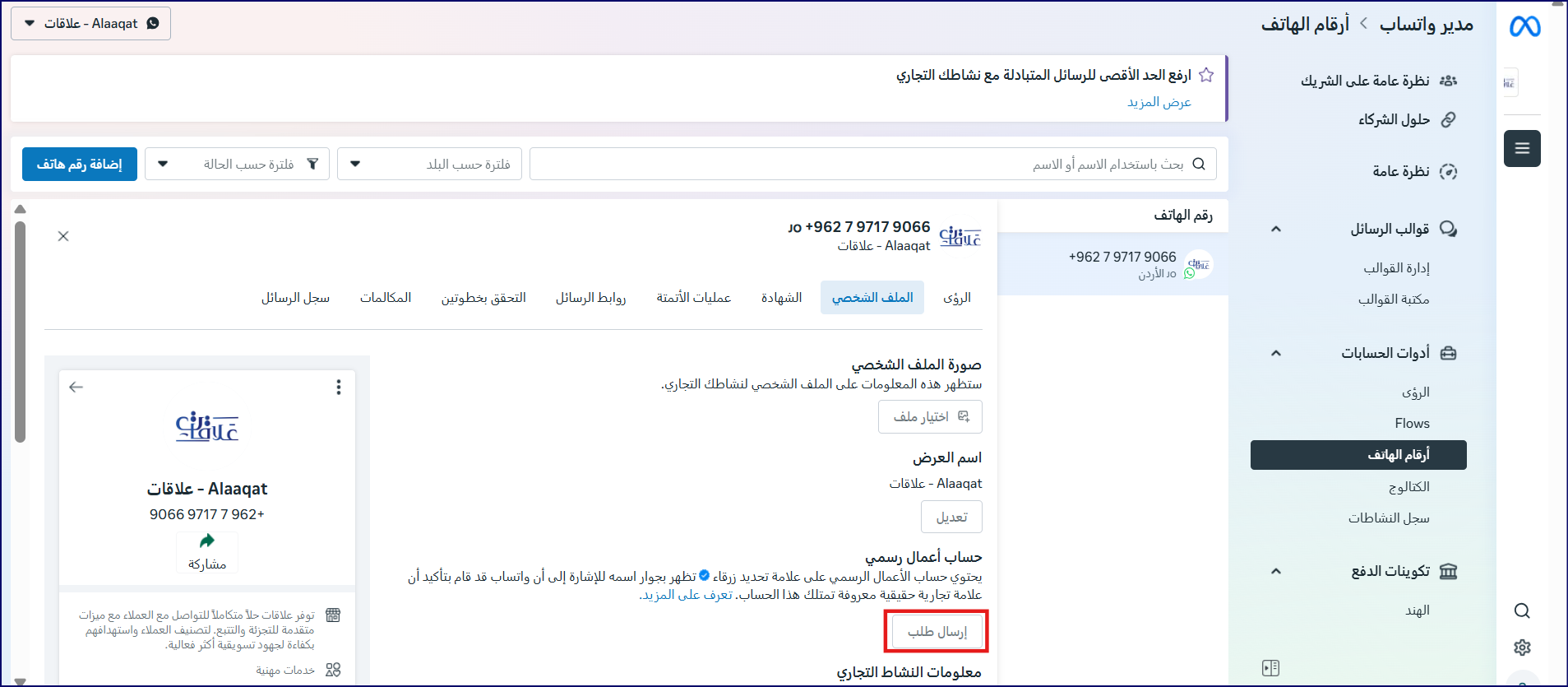
Task: Click the star icon beside messaging limit notice
Action: [1206, 75]
